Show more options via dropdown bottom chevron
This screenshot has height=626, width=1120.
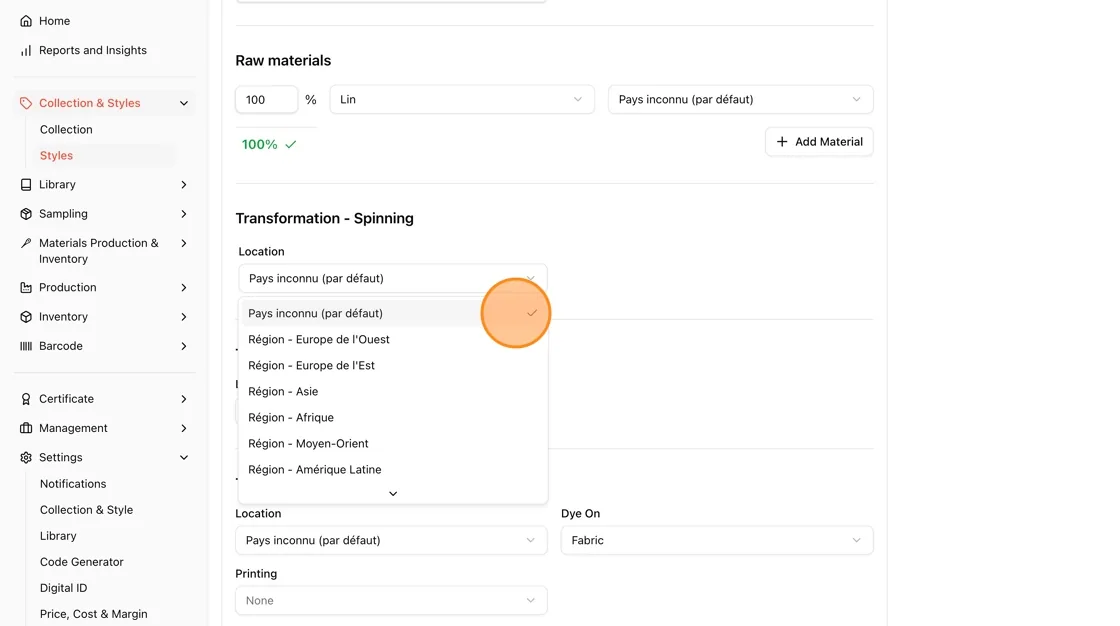(x=393, y=494)
